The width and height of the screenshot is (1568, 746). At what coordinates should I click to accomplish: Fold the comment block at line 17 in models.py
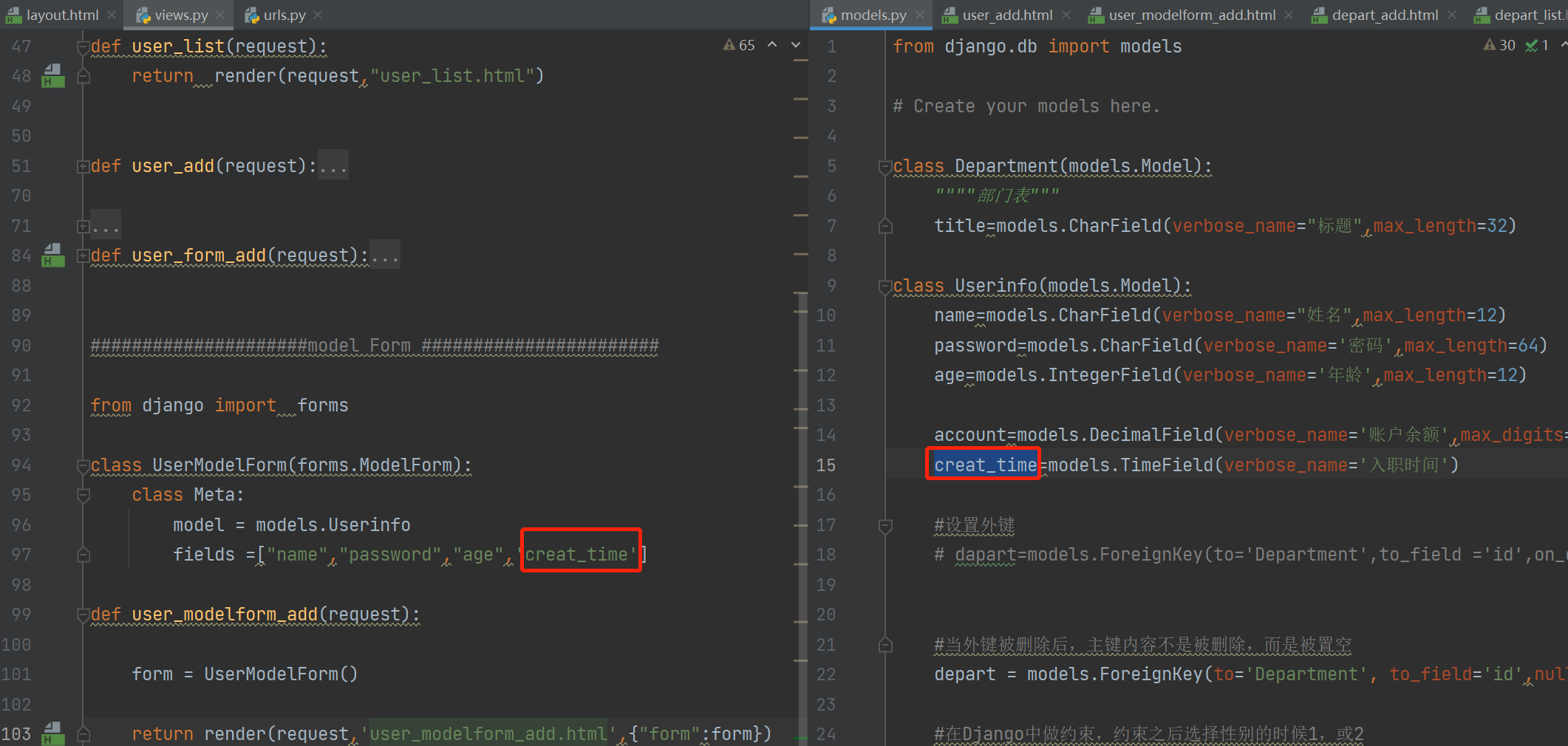pos(884,526)
